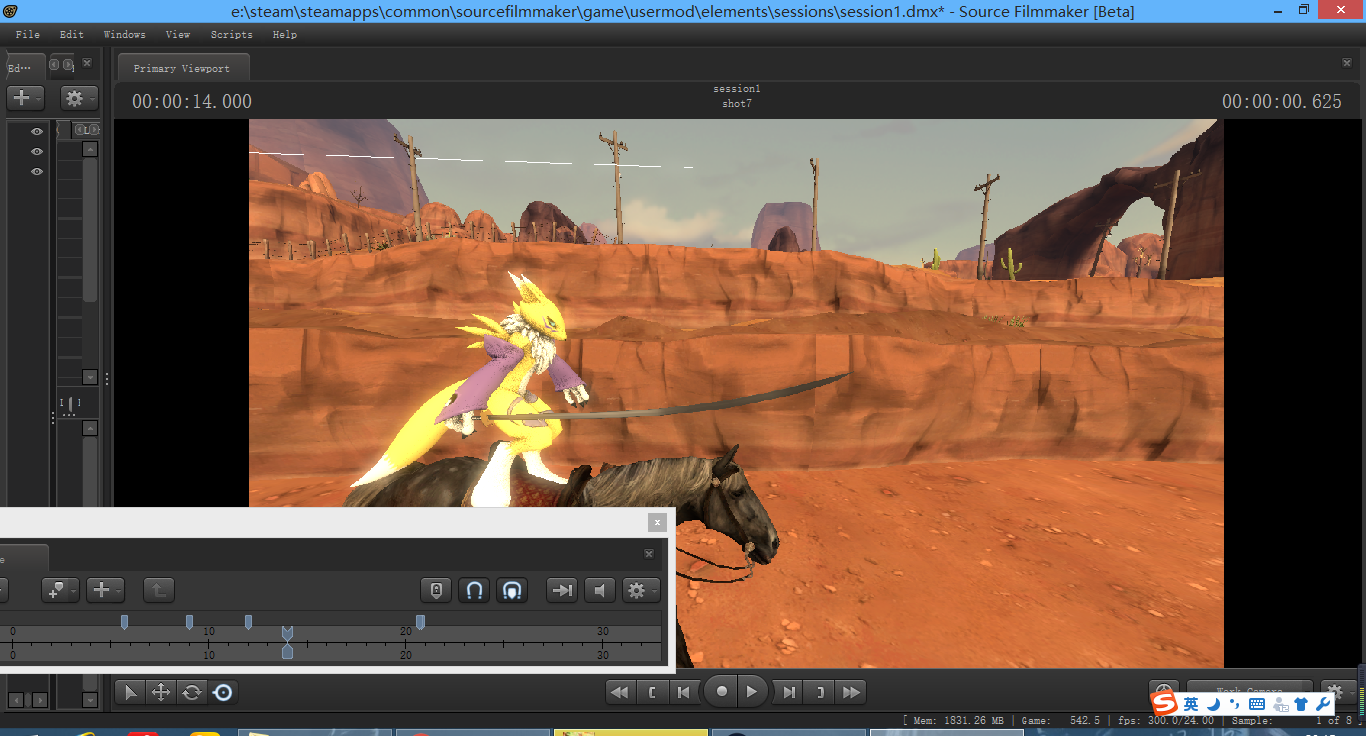Select the Rotate manipulator tool
Viewport: 1366px width, 736px height.
[192, 692]
